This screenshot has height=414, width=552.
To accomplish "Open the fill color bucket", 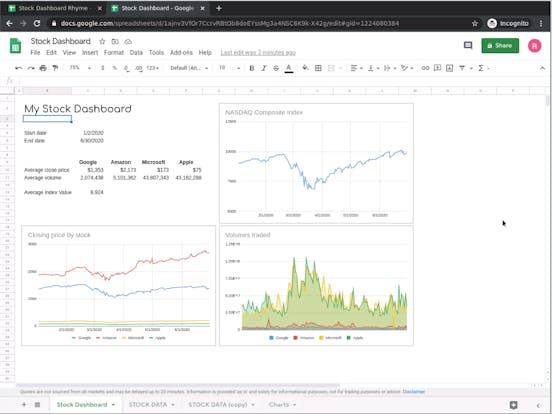I will pyautogui.click(x=305, y=68).
